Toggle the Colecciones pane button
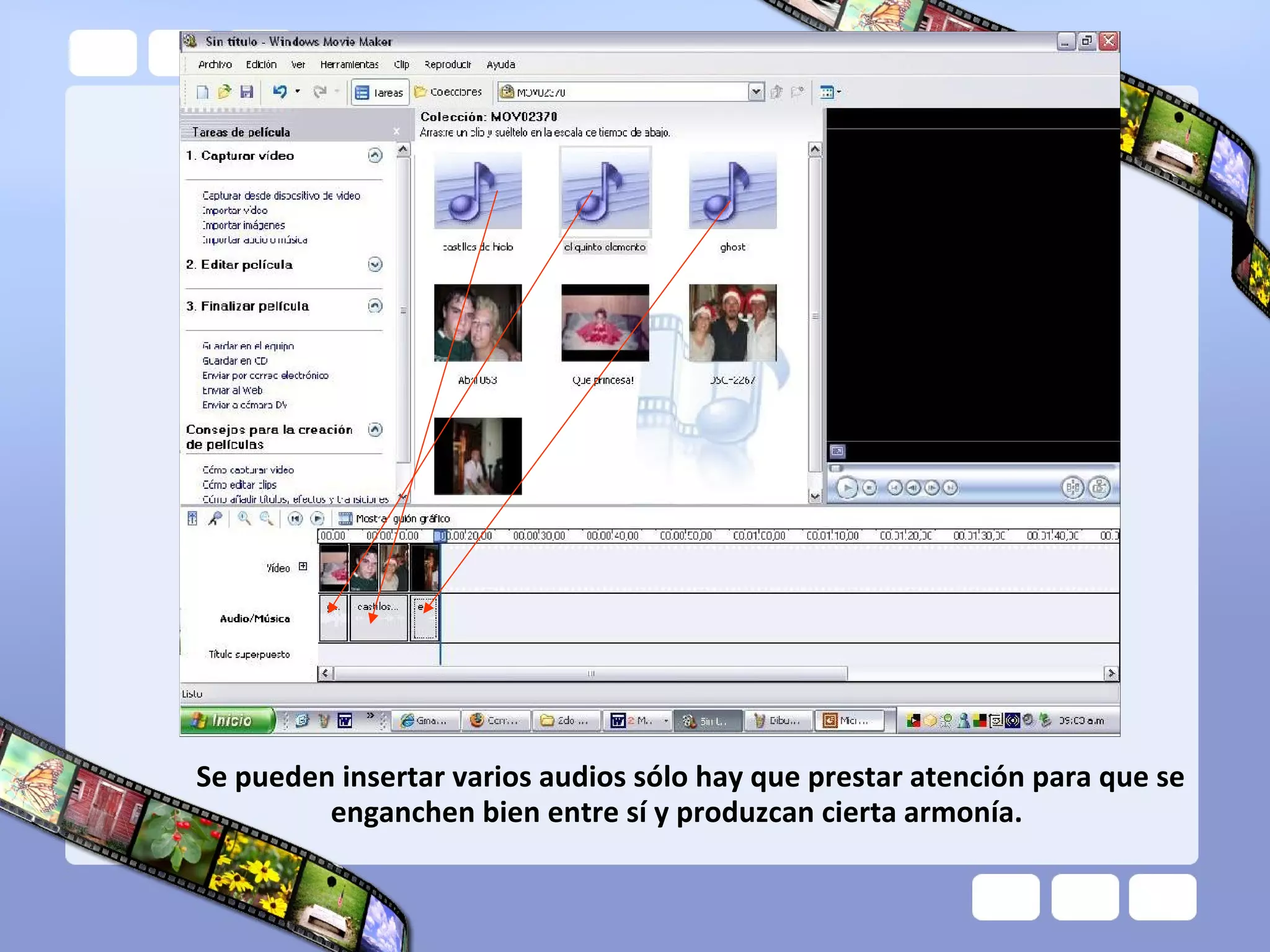 448,92
